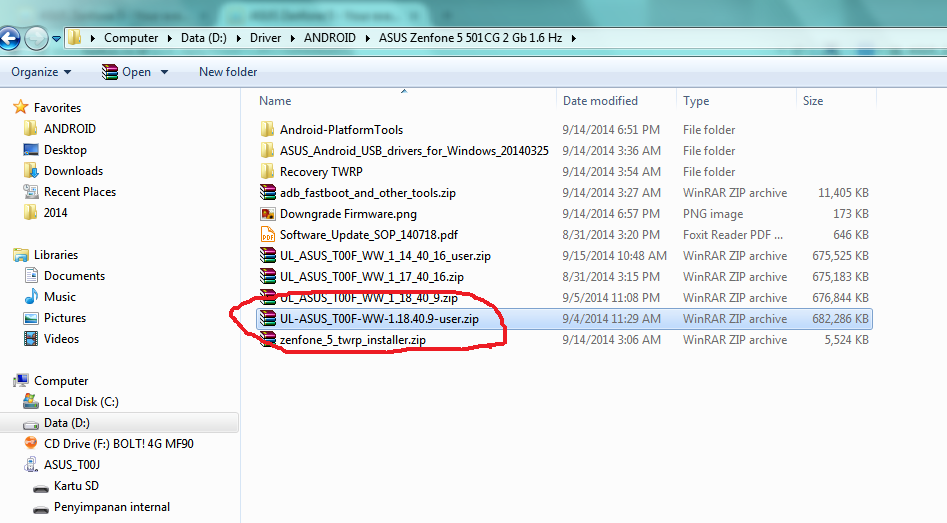Select Local Disk (C:) drive
This screenshot has width=947, height=523.
click(x=81, y=402)
